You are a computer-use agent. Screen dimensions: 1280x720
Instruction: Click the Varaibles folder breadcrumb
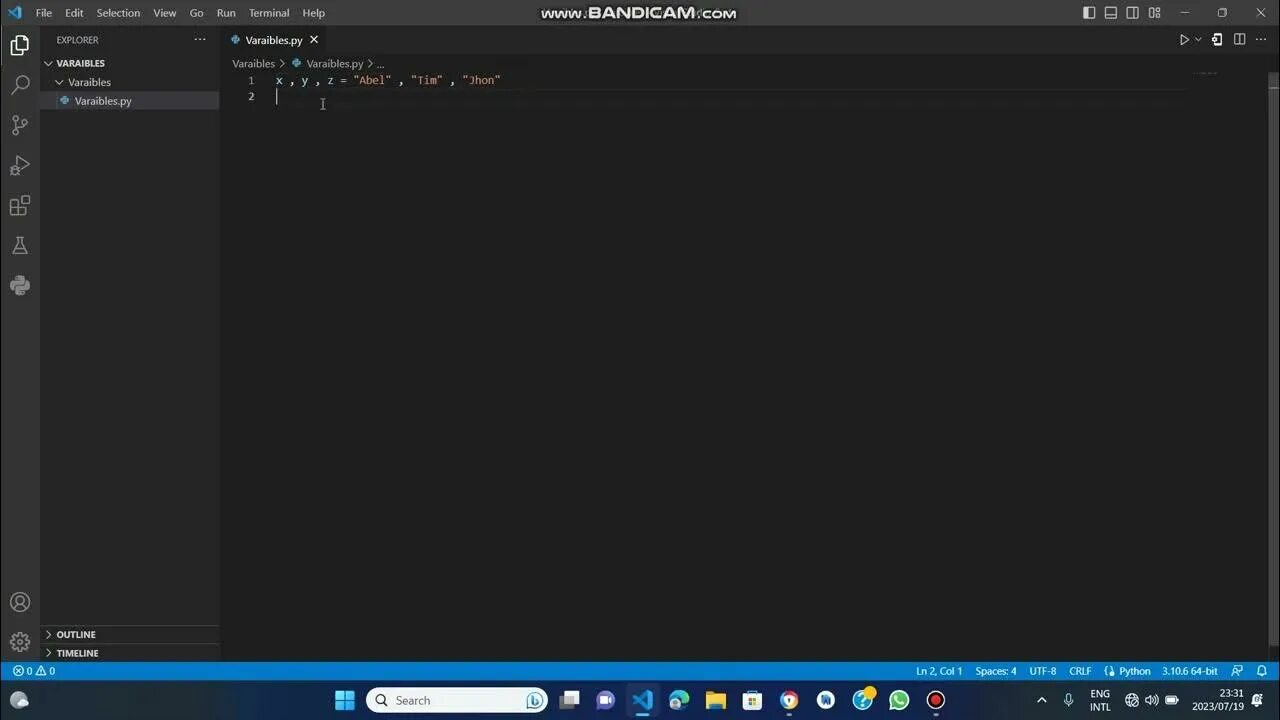(253, 63)
